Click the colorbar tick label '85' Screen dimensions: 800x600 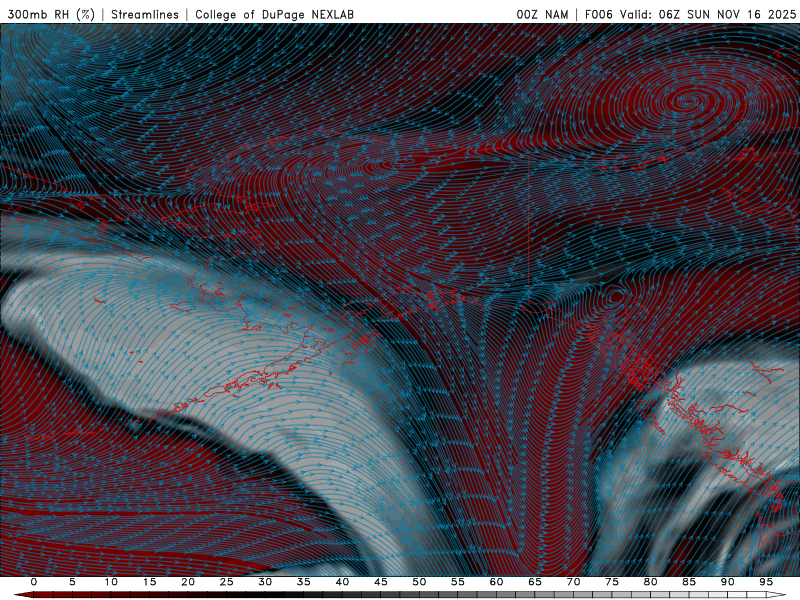tap(689, 582)
